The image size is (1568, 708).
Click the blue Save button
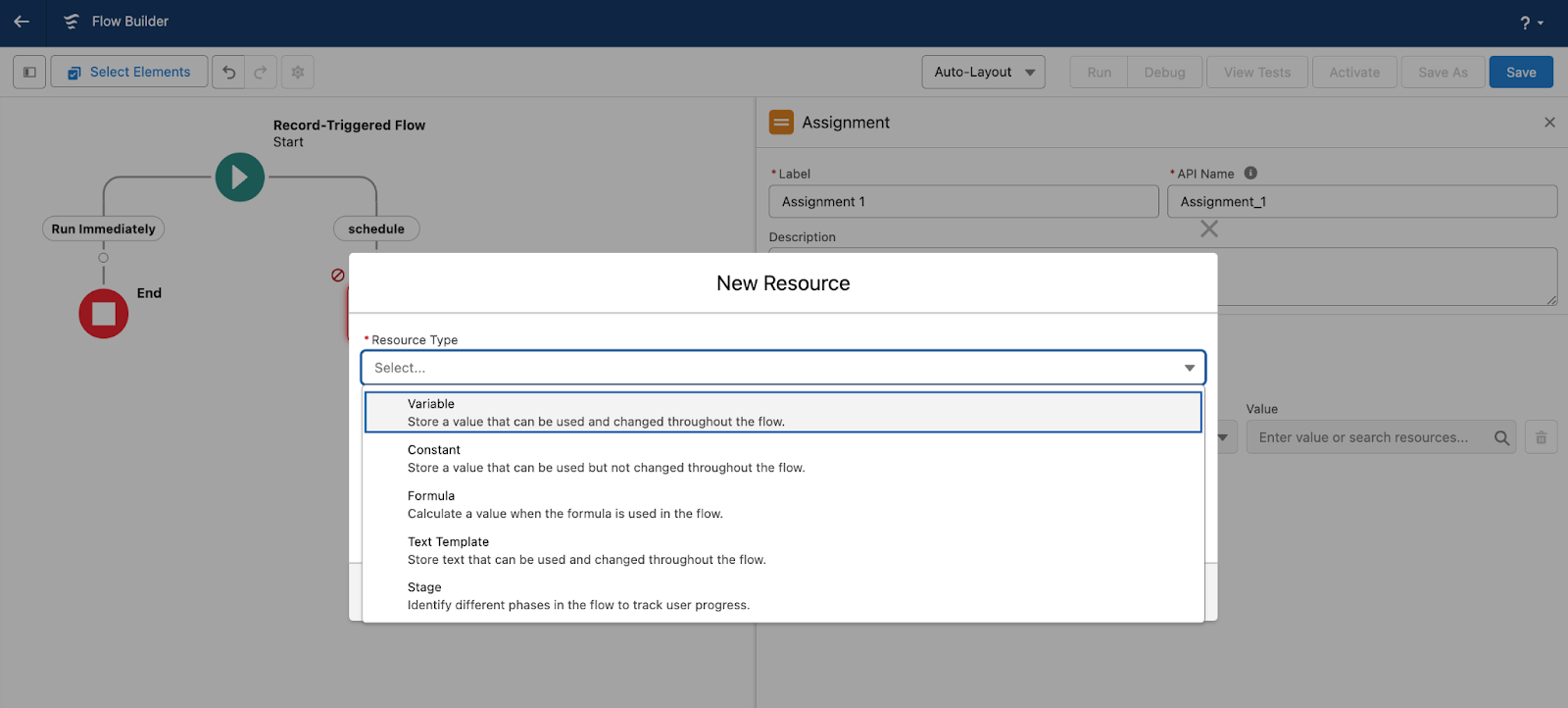coord(1521,72)
